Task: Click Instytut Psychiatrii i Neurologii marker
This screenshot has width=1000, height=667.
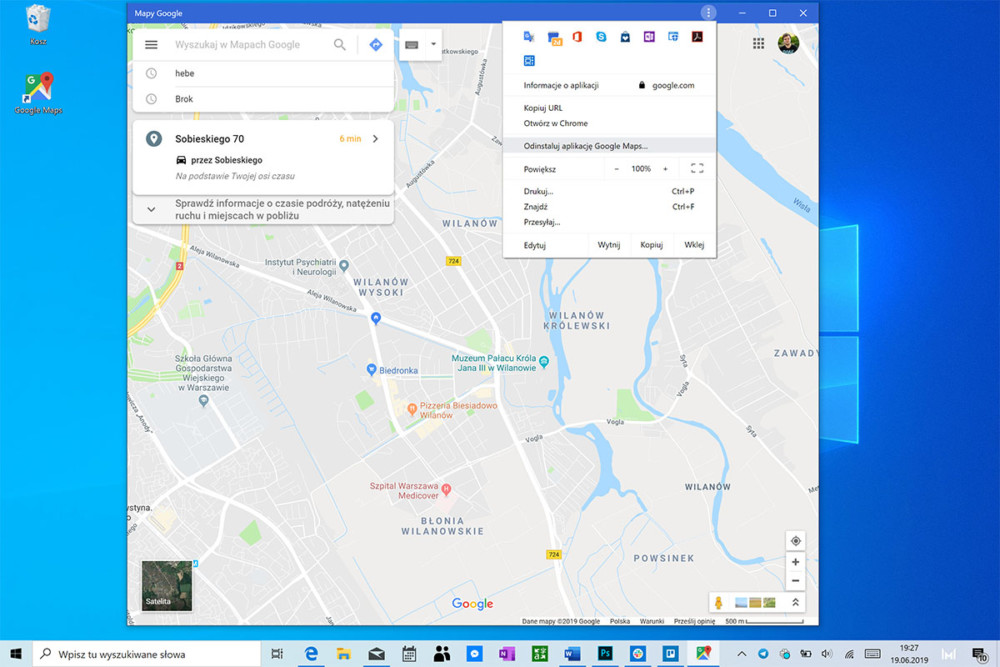Action: pos(344,265)
